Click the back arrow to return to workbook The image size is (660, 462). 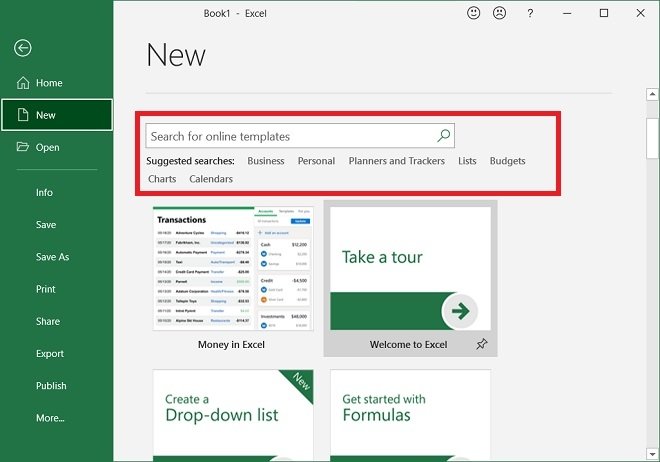[23, 48]
